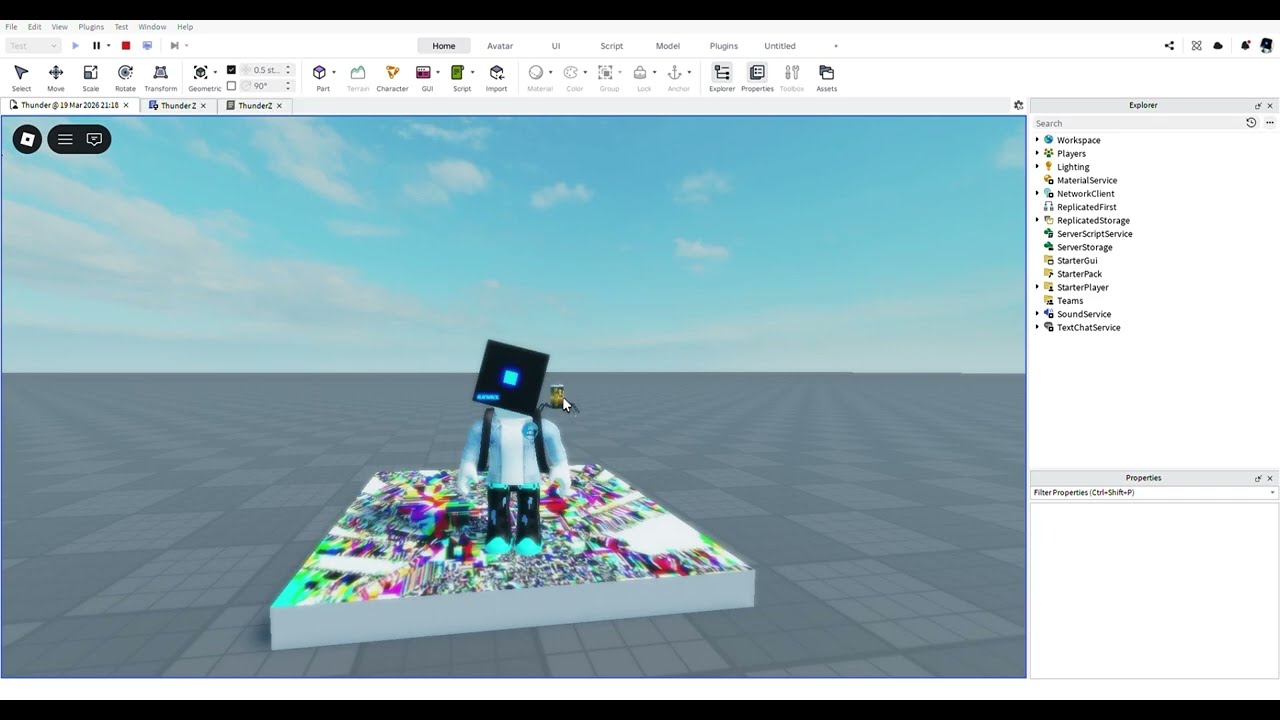Click the red Stop playtest button

click(x=126, y=46)
